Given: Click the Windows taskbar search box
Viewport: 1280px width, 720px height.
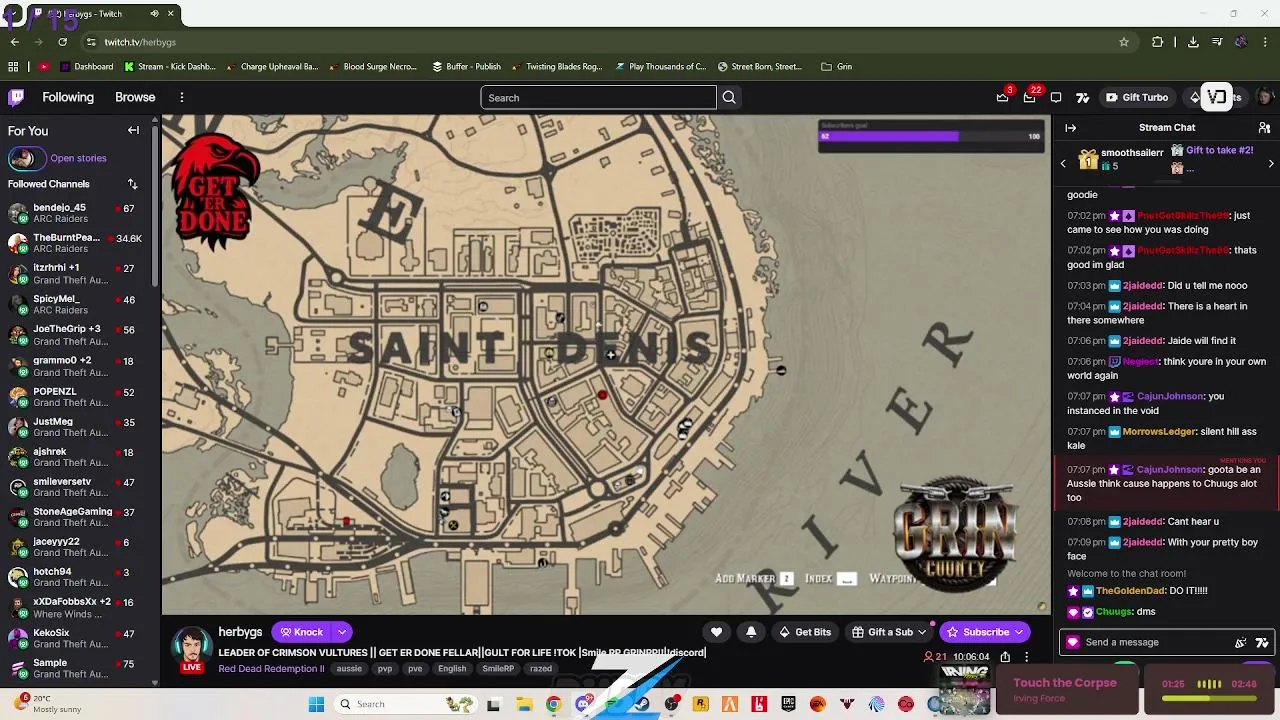Looking at the screenshot, I should (404, 704).
